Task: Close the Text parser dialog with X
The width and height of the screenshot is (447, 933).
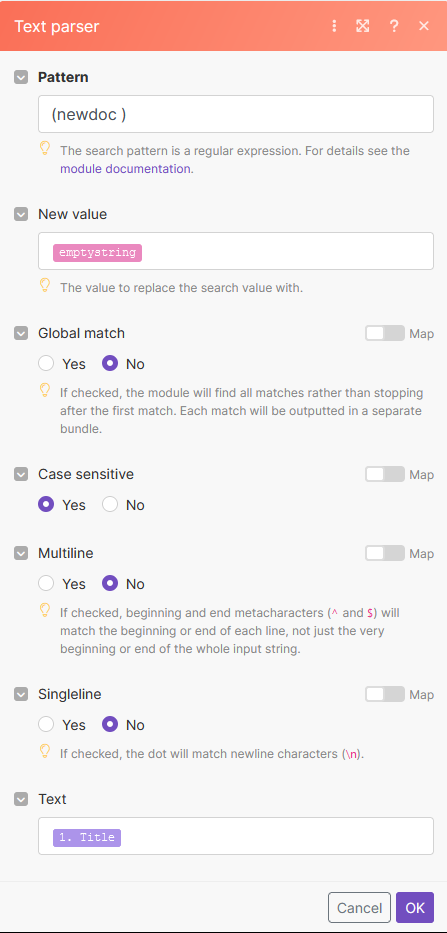Action: click(424, 26)
